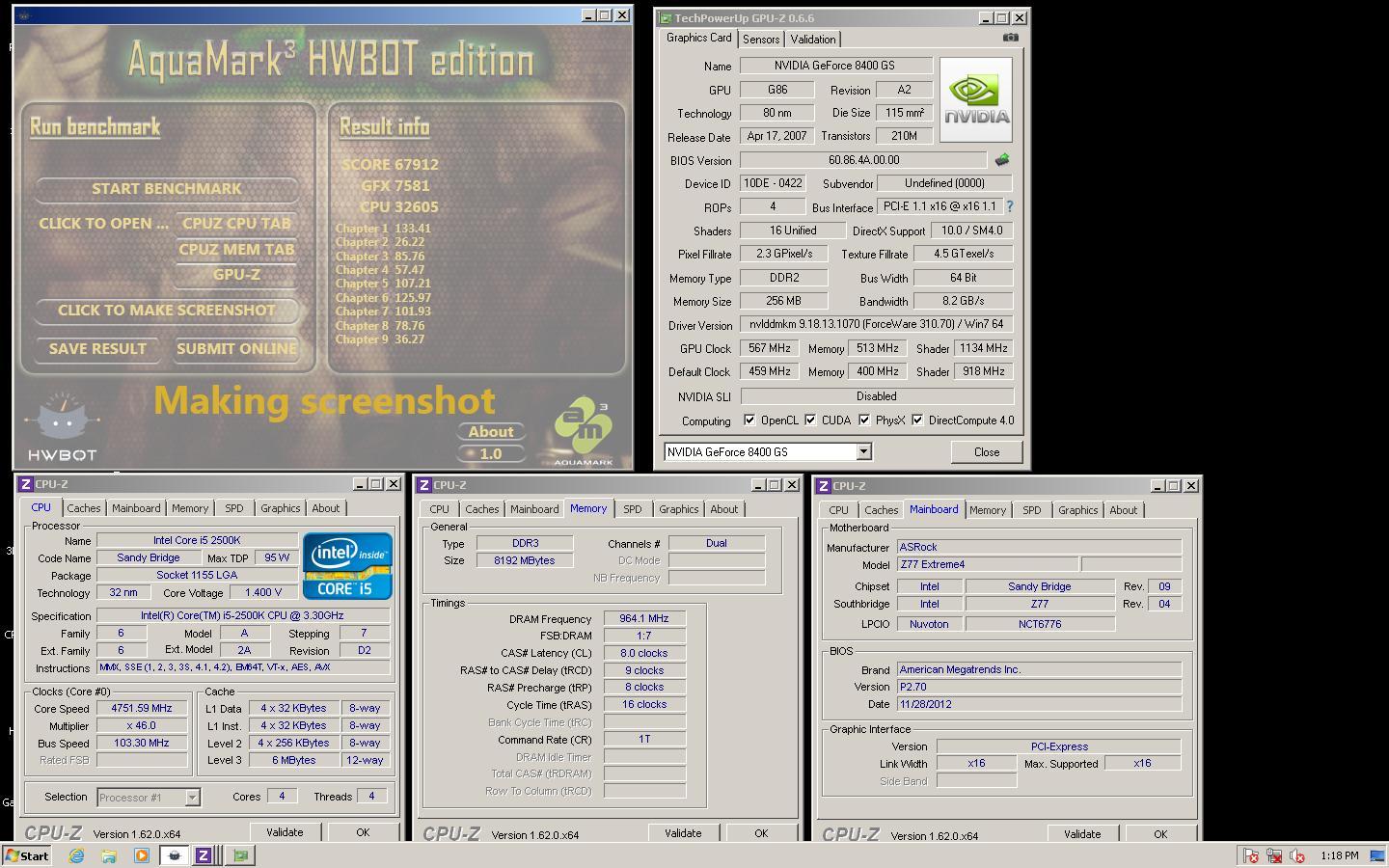Open Windows Explorer folder in taskbar
This screenshot has height=868, width=1389.
coord(109,855)
